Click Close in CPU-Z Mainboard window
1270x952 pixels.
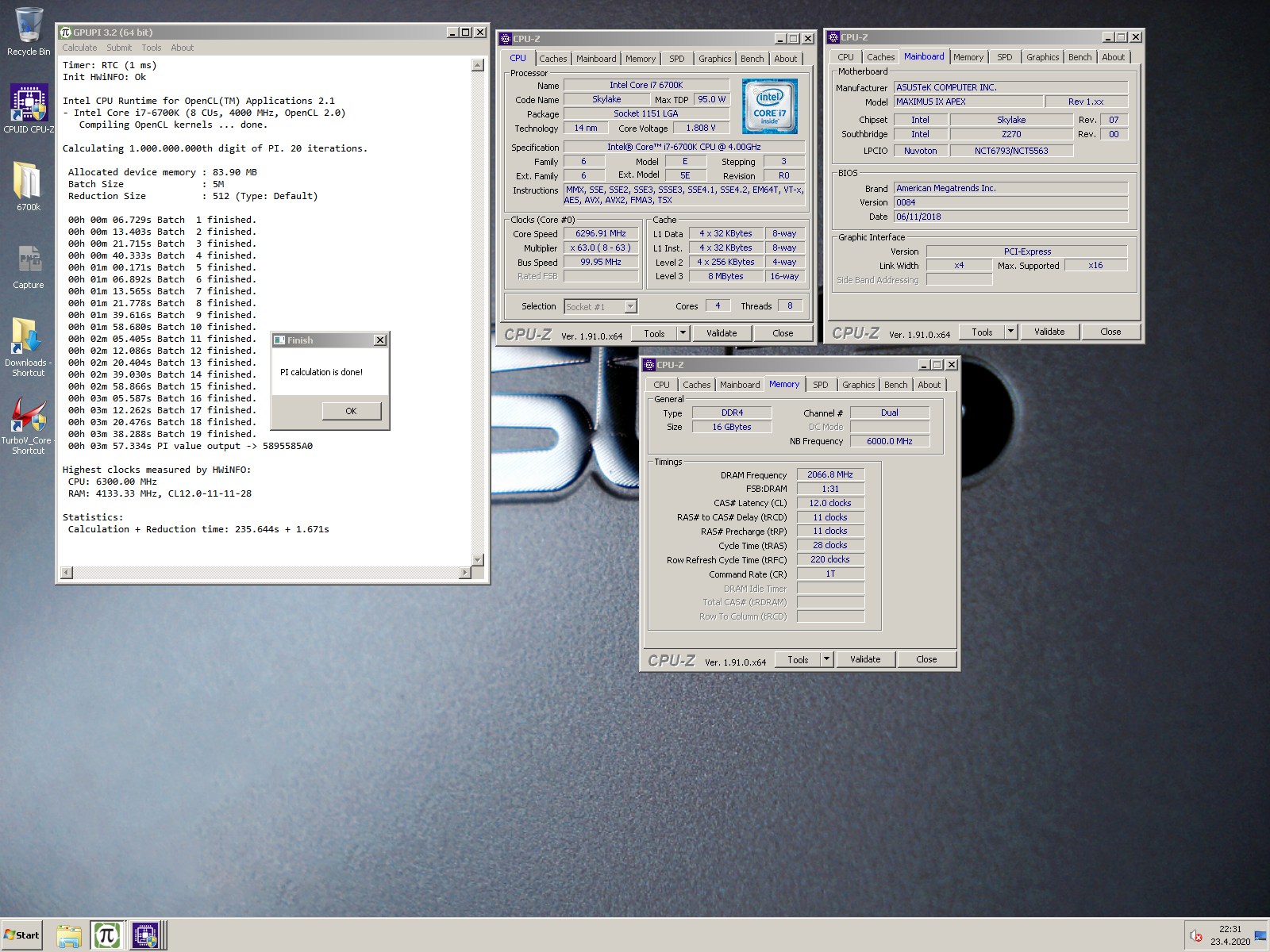click(1110, 332)
